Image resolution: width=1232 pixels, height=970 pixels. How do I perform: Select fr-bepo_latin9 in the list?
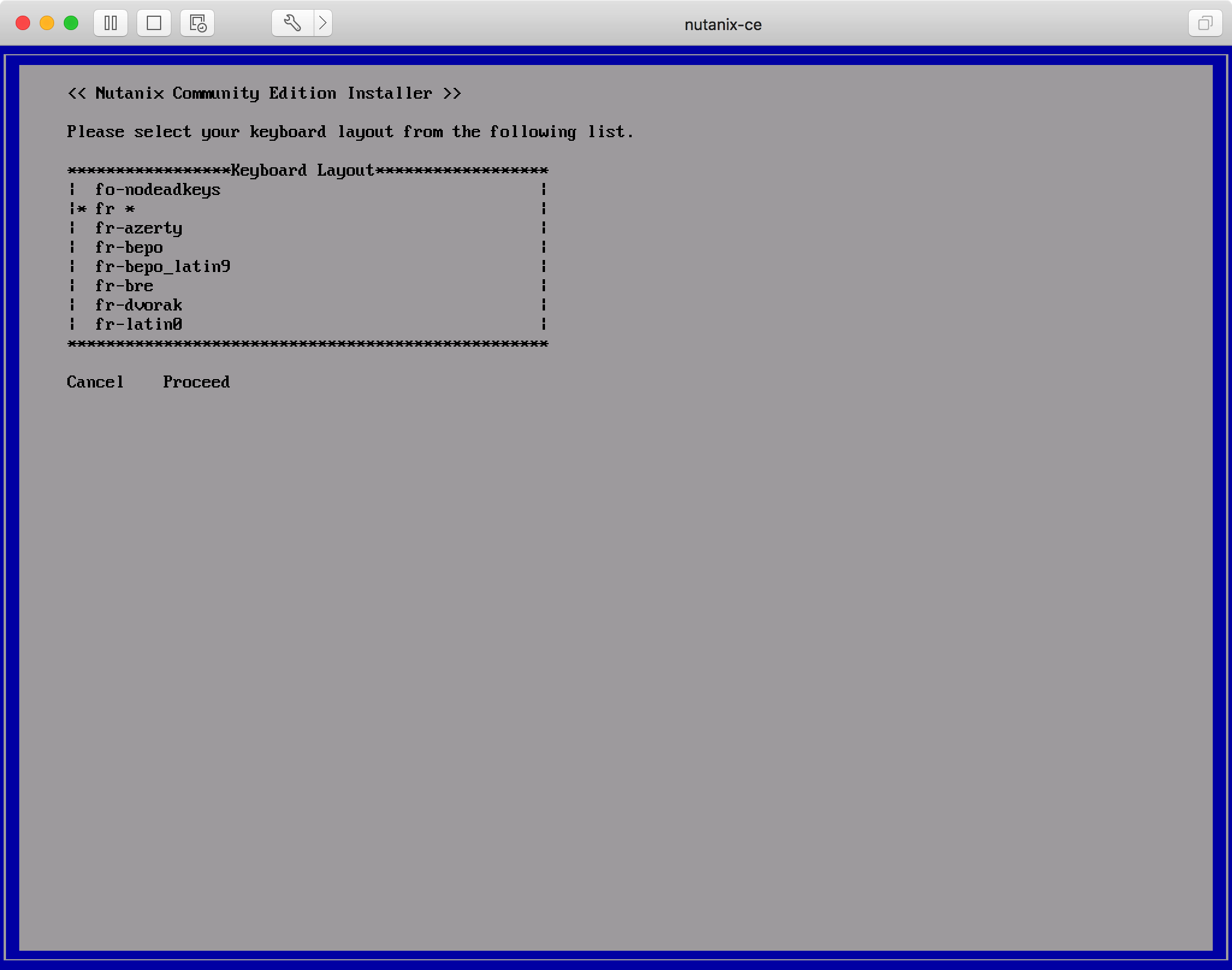click(162, 267)
